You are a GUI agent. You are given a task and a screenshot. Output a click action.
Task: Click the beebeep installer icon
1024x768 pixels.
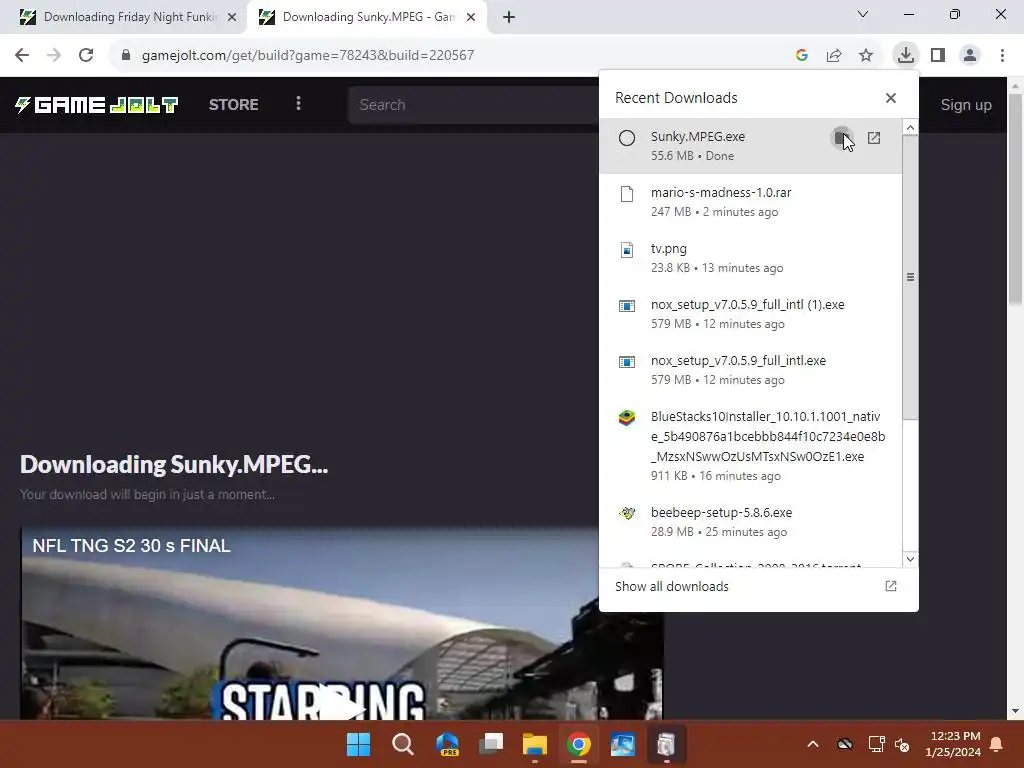pos(627,513)
